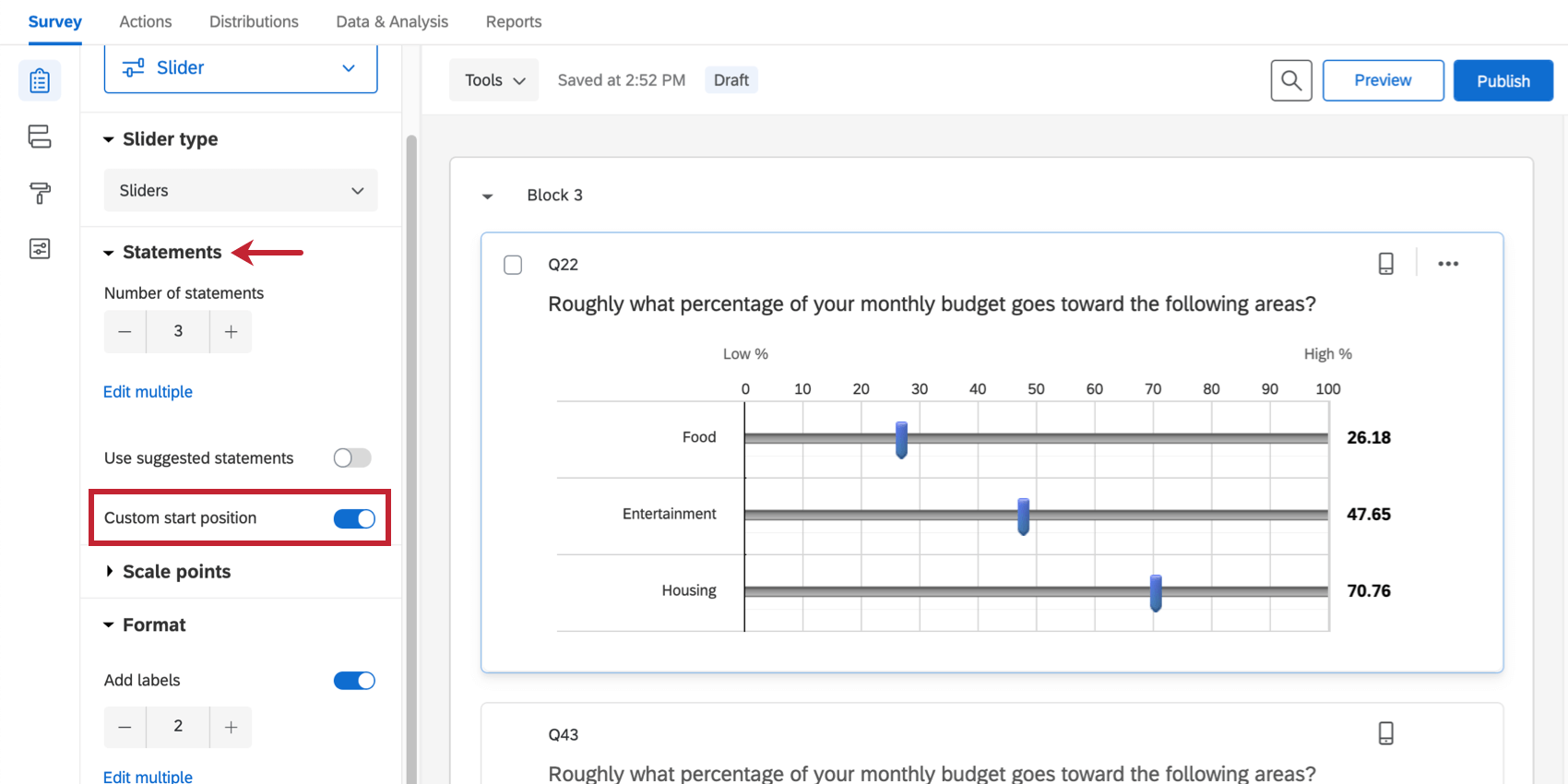Image resolution: width=1568 pixels, height=784 pixels.
Task: Check the Q22 question checkbox
Action: (x=513, y=265)
